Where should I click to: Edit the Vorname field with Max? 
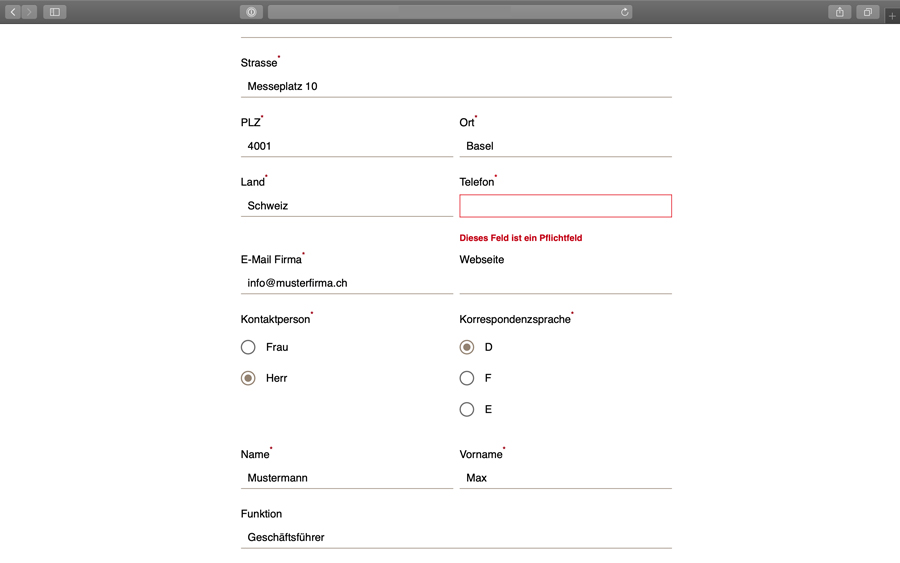coord(565,477)
